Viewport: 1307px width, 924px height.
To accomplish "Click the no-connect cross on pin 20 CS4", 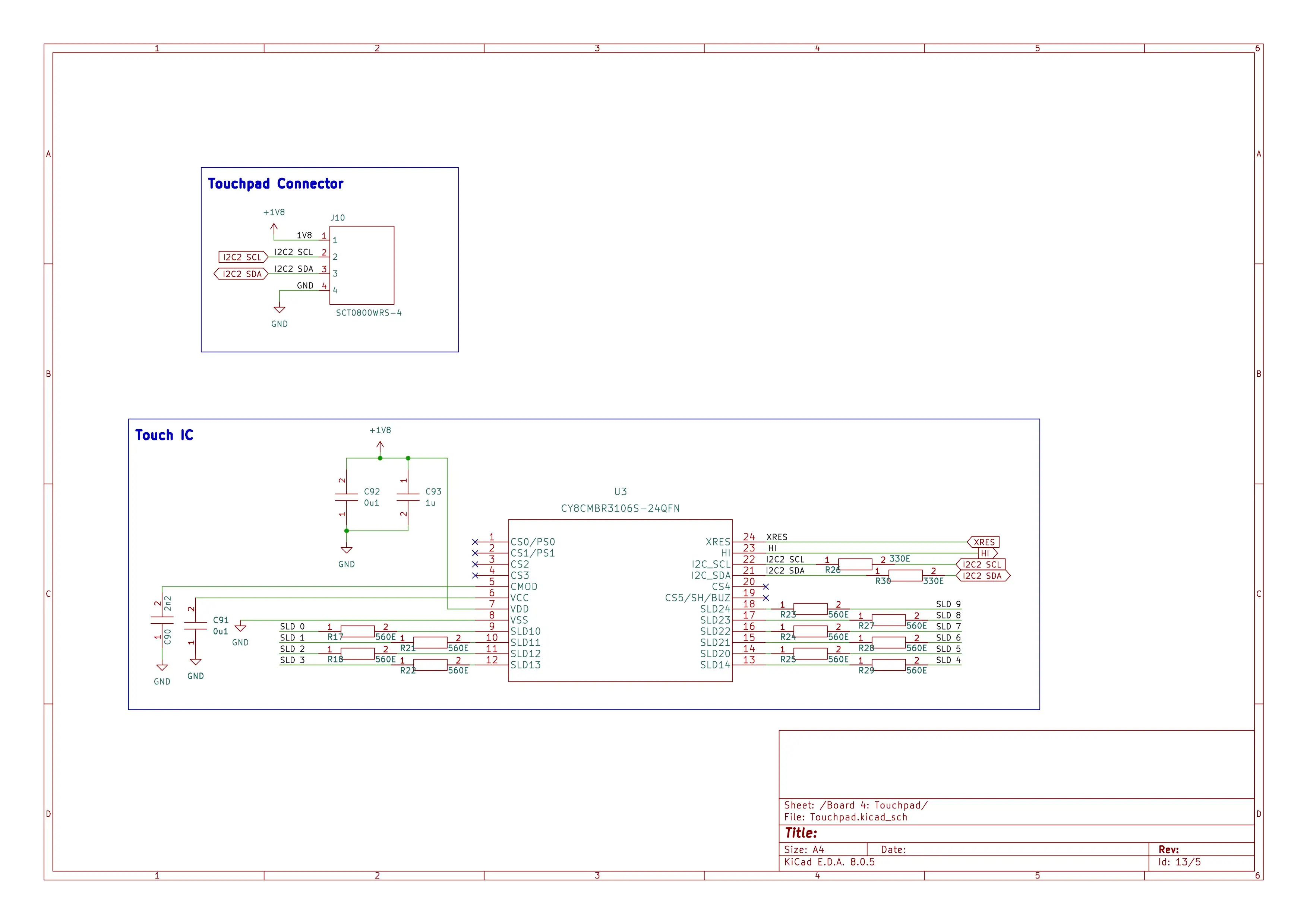I will click(x=765, y=586).
